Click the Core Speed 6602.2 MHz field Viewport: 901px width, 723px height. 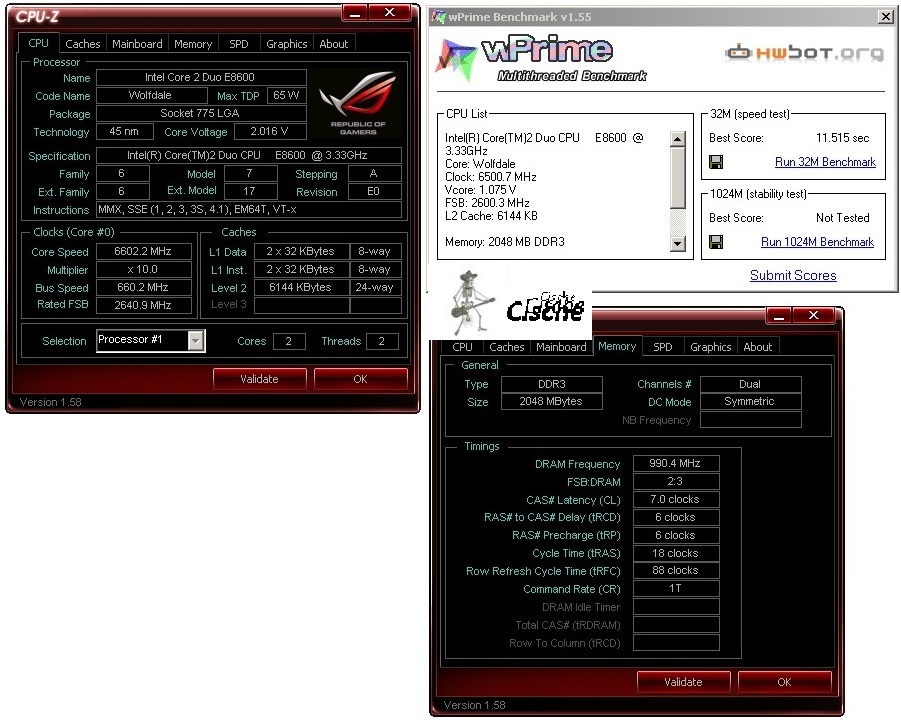(143, 251)
